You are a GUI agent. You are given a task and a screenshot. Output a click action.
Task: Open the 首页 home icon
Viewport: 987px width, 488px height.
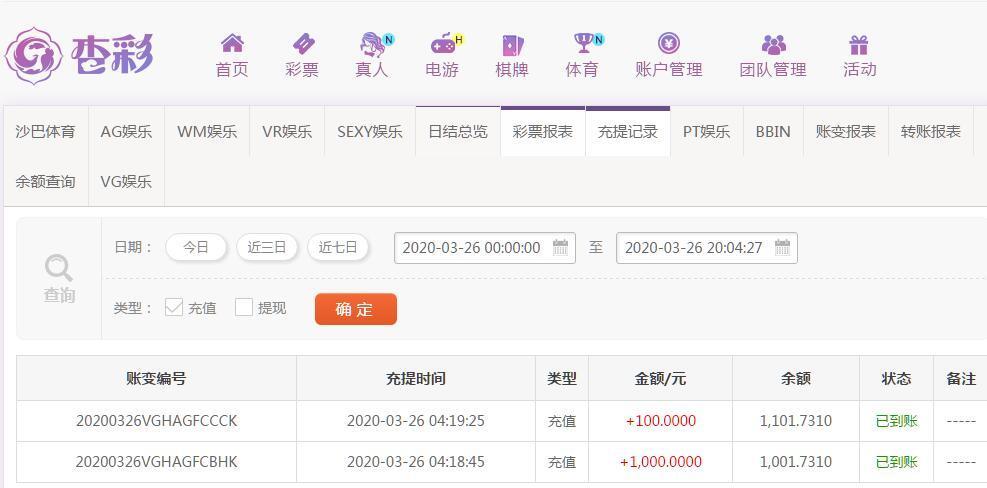pyautogui.click(x=232, y=43)
